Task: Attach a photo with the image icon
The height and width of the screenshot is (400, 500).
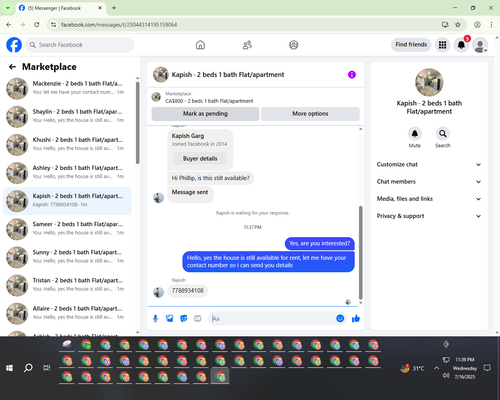Action: pyautogui.click(x=170, y=319)
